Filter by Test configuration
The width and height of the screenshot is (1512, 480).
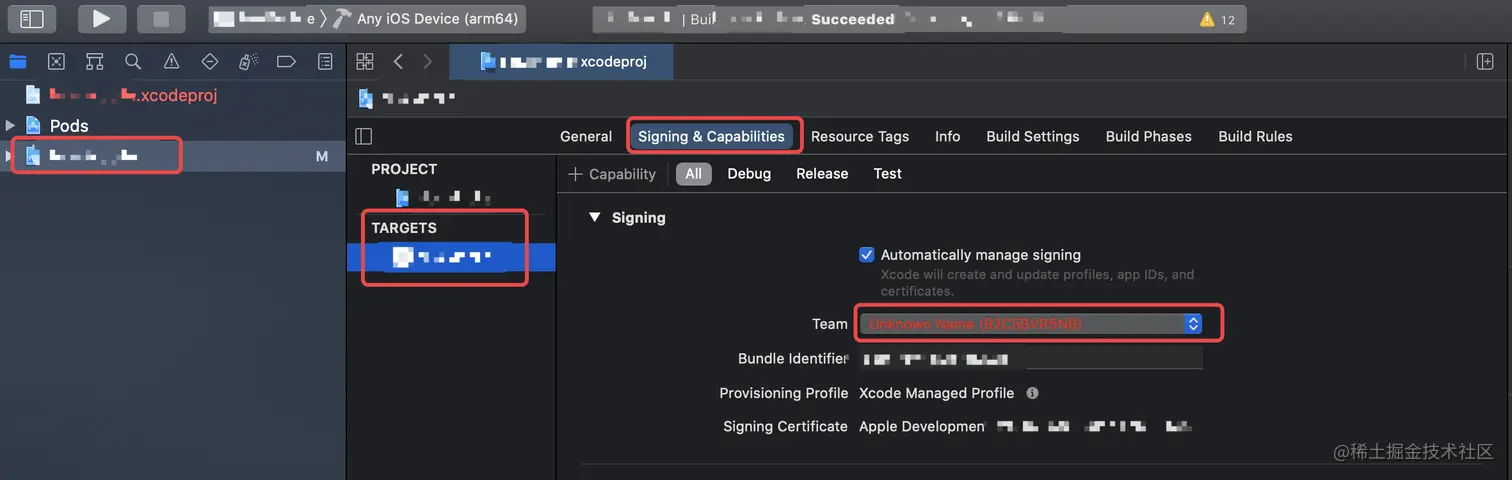(887, 174)
